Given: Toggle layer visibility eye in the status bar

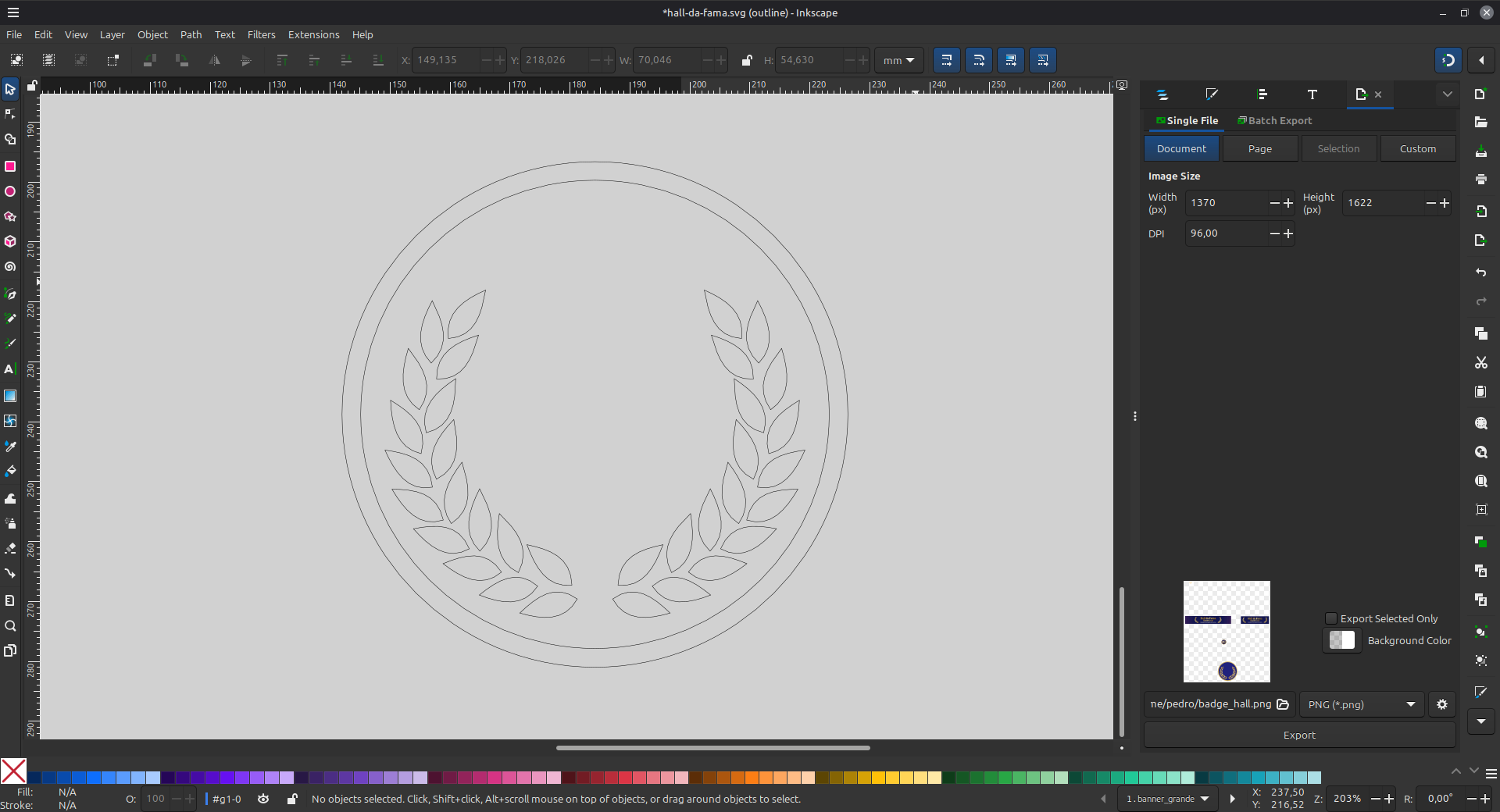Looking at the screenshot, I should click(262, 799).
